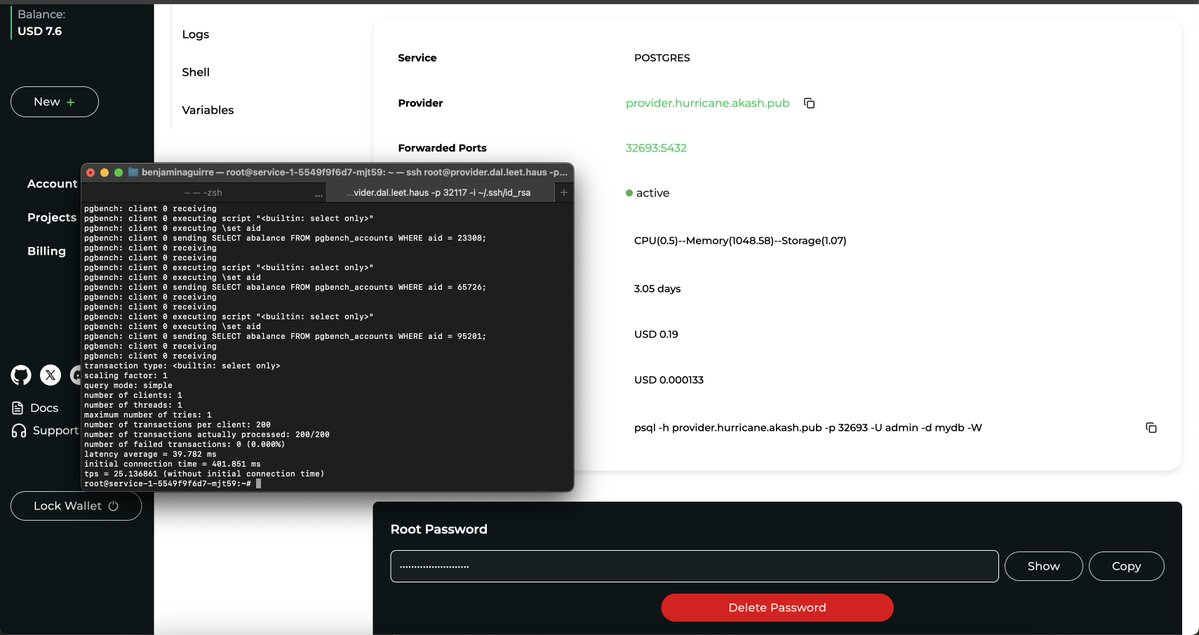The width and height of the screenshot is (1199, 635).
Task: Open the Docs link in sidebar
Action: [x=35, y=408]
